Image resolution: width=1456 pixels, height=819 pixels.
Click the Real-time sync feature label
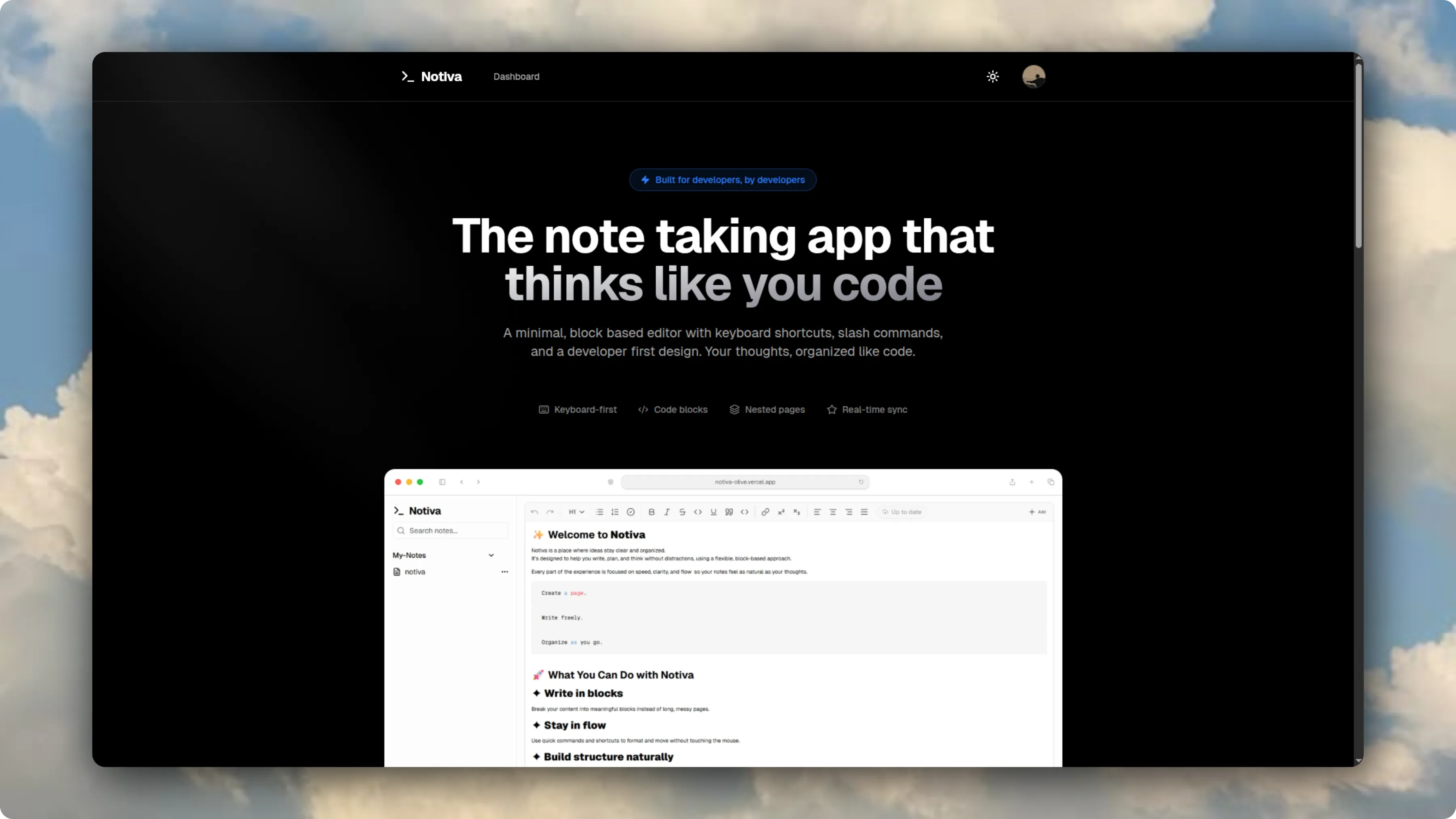pyautogui.click(x=874, y=409)
